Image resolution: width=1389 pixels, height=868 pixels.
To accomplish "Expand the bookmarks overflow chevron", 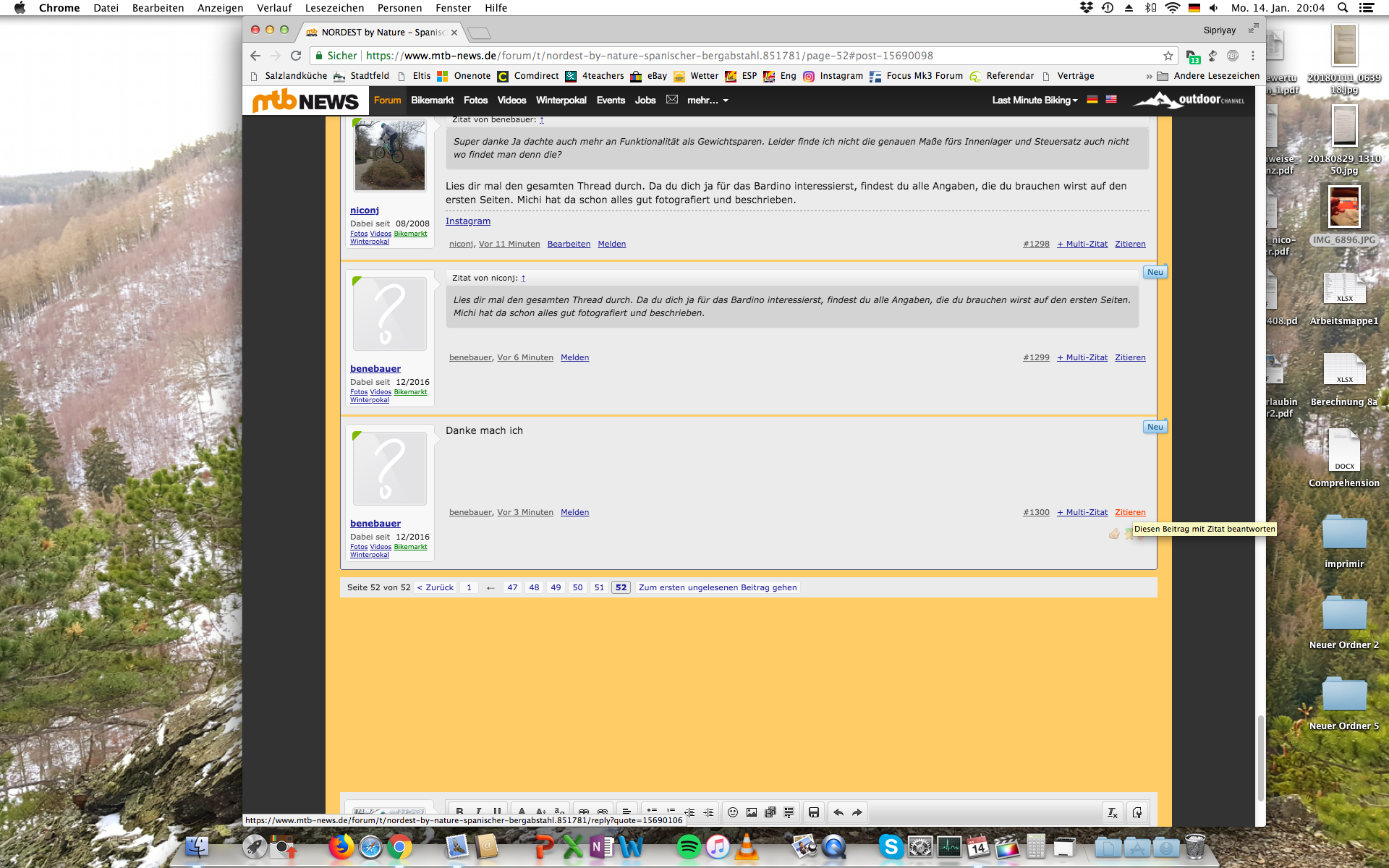I will pyautogui.click(x=1149, y=76).
